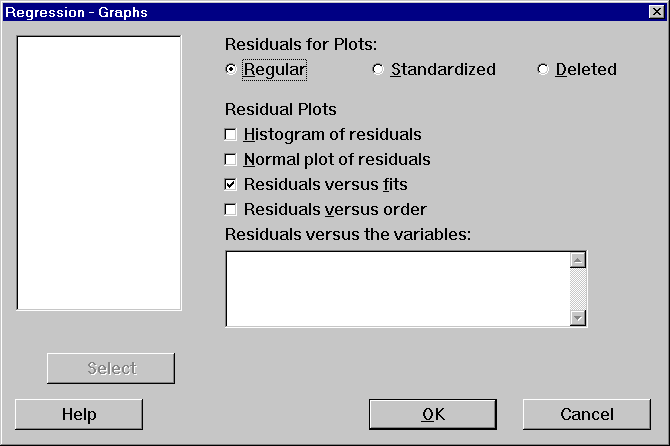Choose Standardized residuals for plots
The width and height of the screenshot is (670, 446).
pyautogui.click(x=378, y=69)
